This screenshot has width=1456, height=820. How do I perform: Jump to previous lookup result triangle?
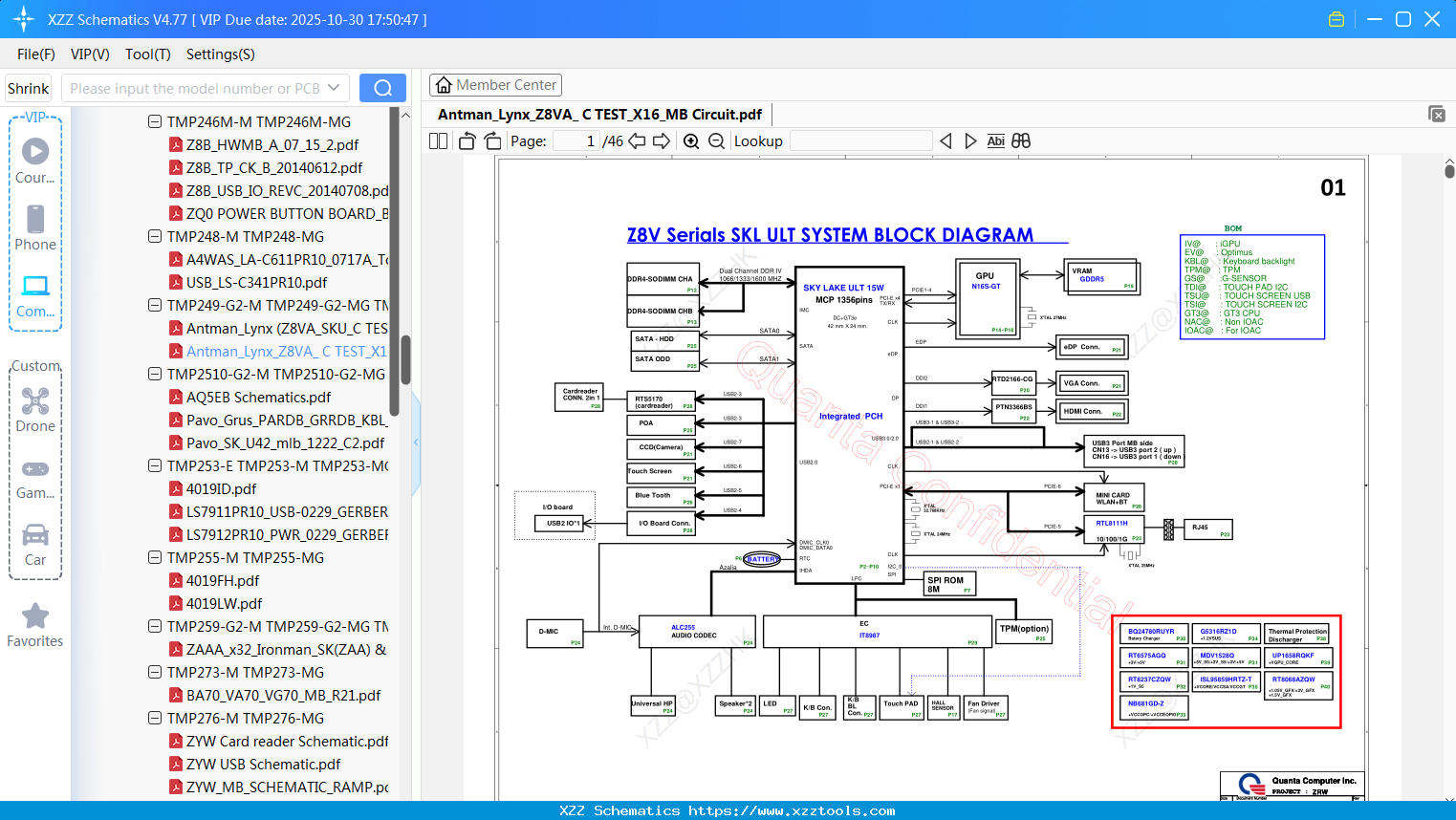(x=945, y=140)
